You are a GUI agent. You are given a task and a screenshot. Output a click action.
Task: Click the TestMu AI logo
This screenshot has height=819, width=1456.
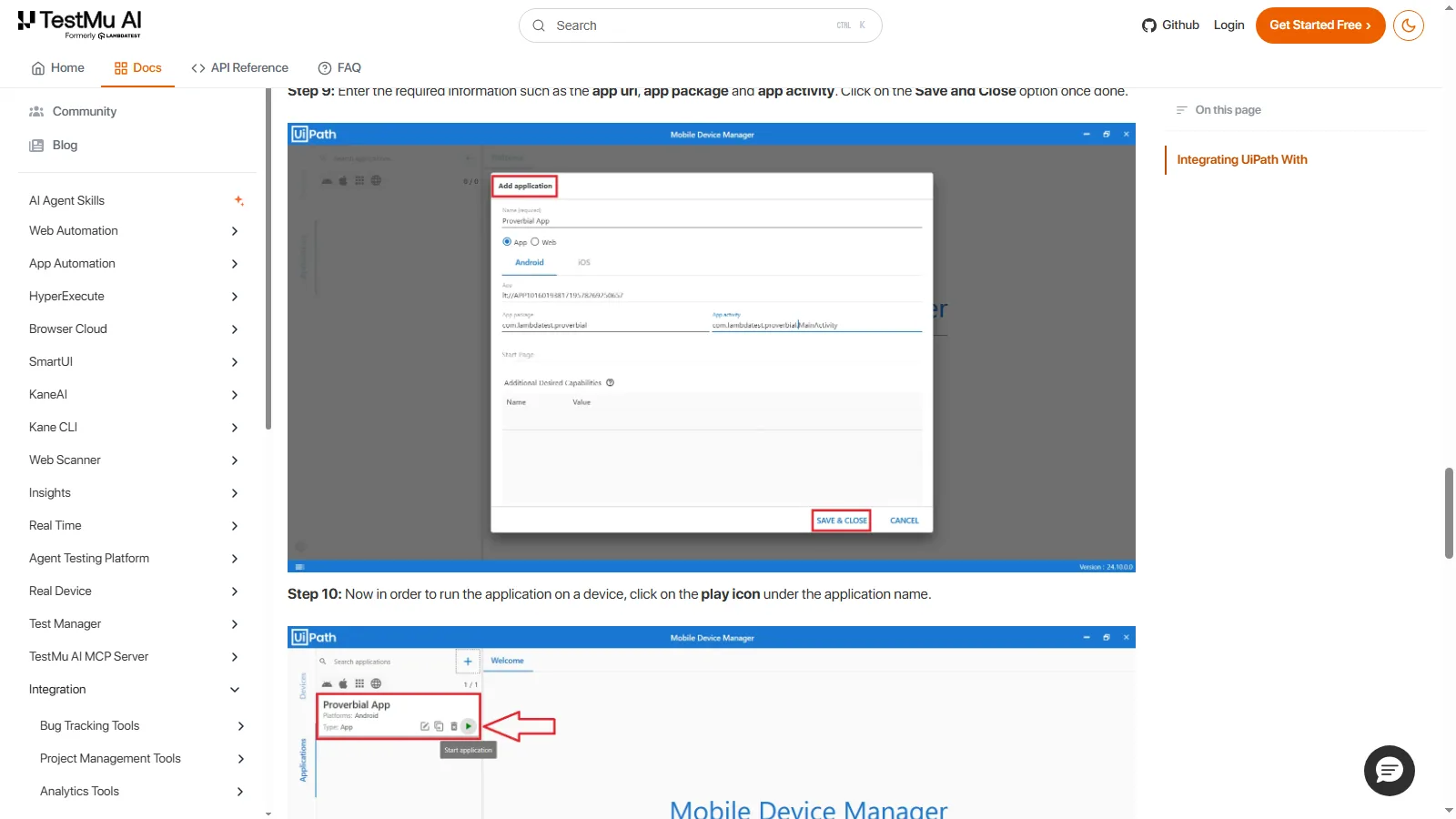click(x=80, y=25)
